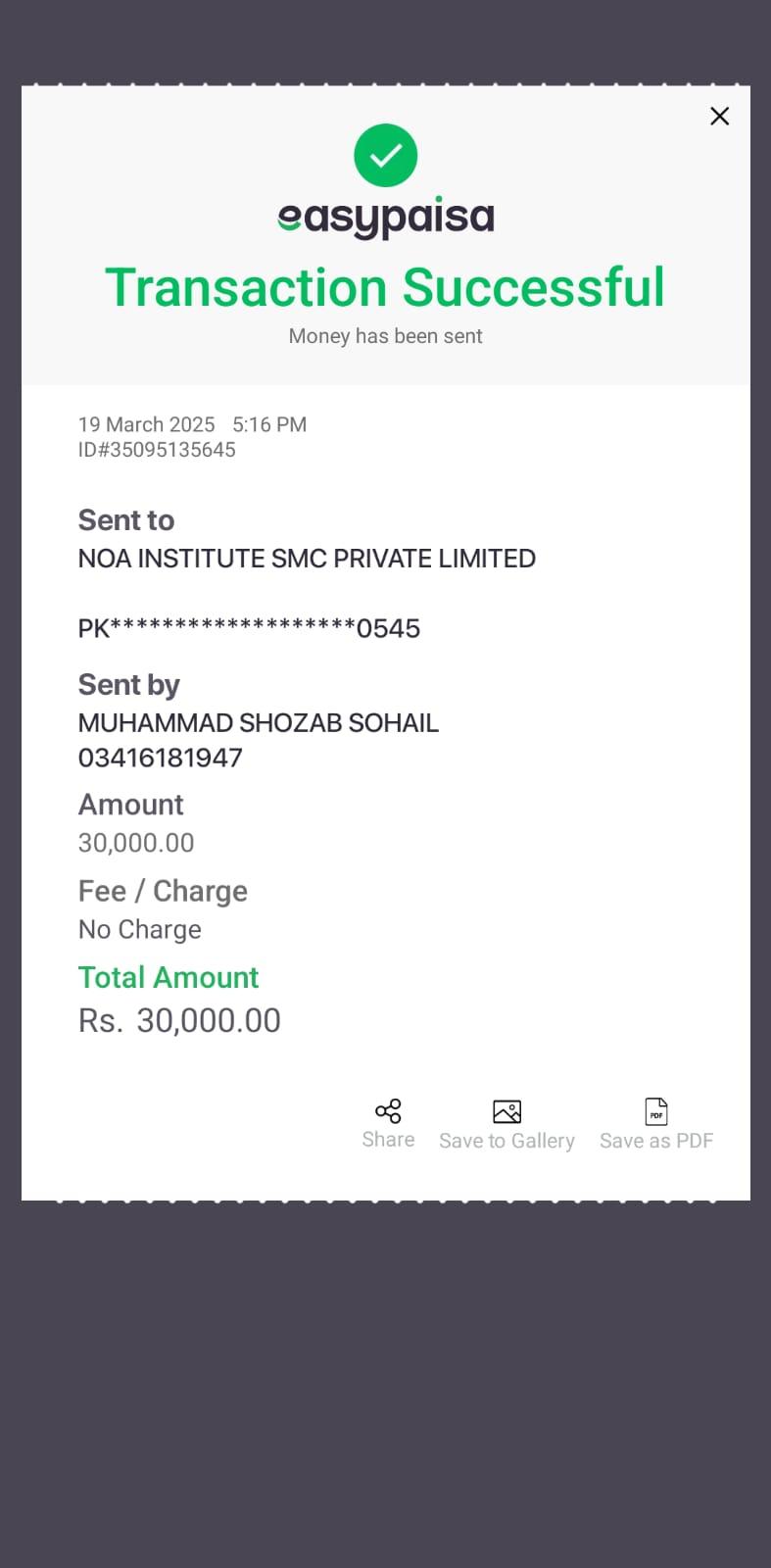771x1568 pixels.
Task: Click the green success checkmark icon
Action: pos(386,155)
